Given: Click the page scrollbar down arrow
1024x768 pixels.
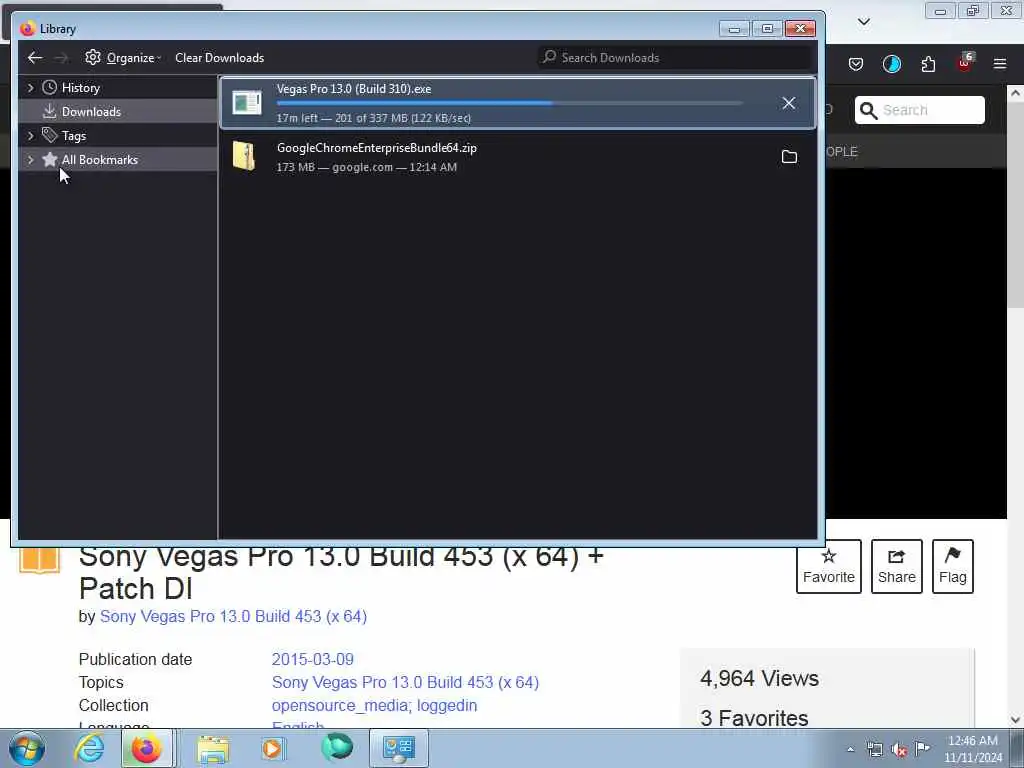Looking at the screenshot, I should [x=1016, y=720].
